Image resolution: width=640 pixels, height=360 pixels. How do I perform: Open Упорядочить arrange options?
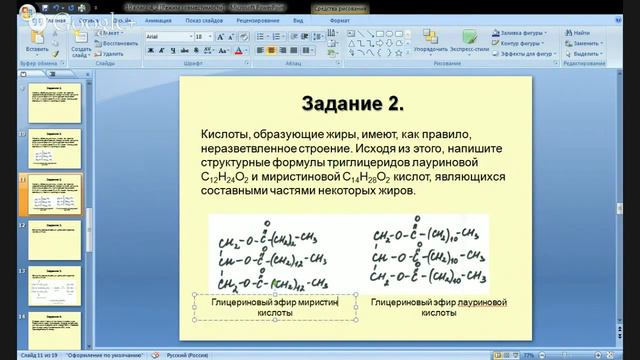tap(430, 41)
